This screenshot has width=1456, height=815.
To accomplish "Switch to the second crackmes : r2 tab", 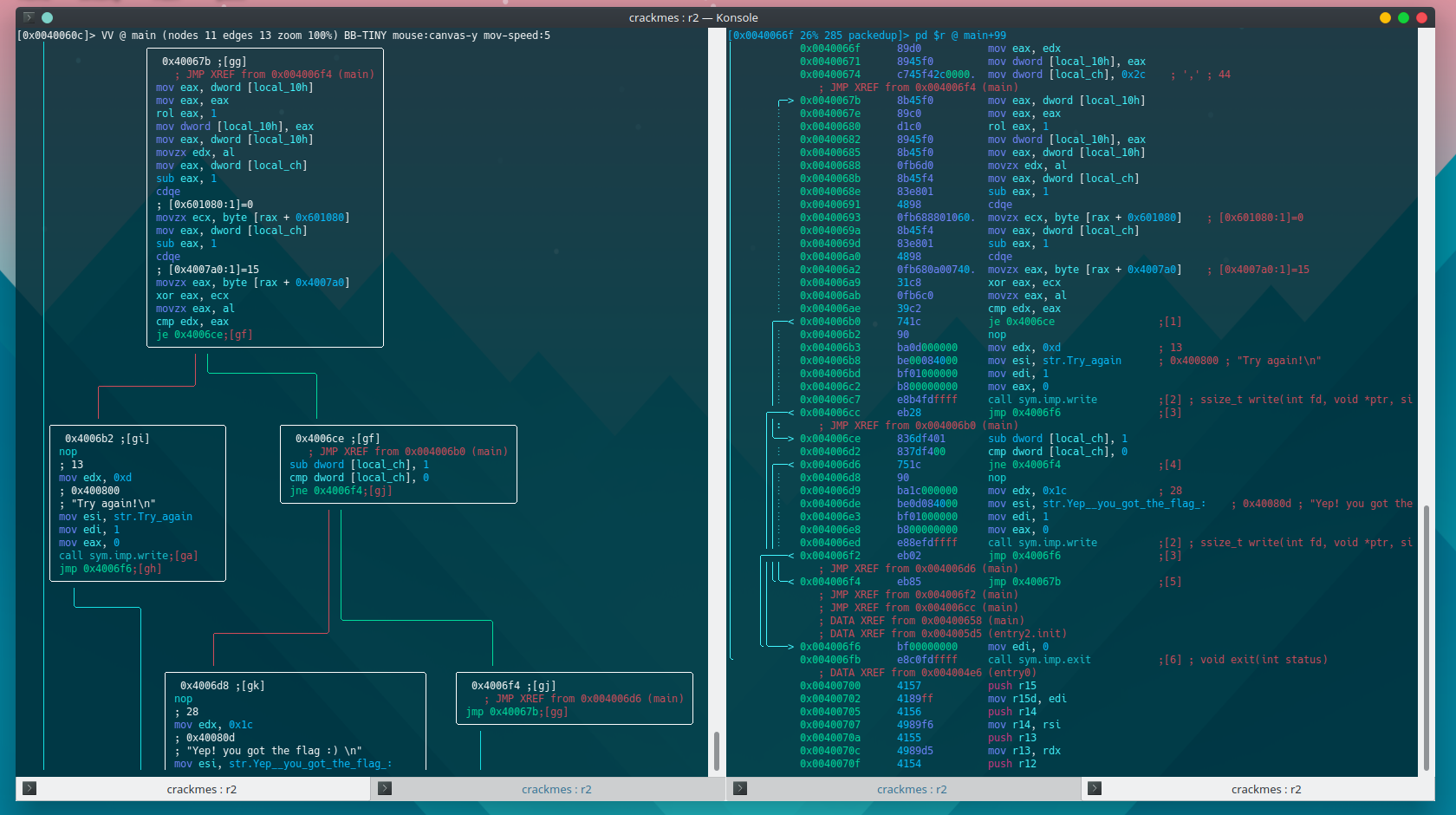I will [556, 789].
